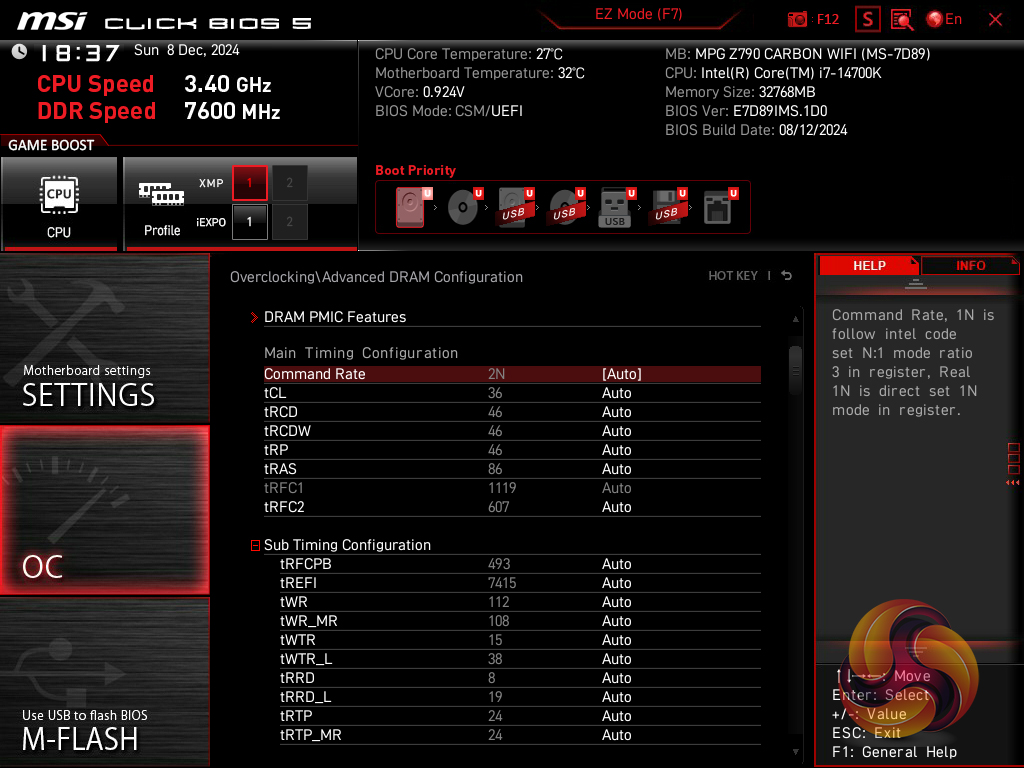Screen dimensions: 1024x768
Task: Switch to the HELP tab
Action: 869,265
